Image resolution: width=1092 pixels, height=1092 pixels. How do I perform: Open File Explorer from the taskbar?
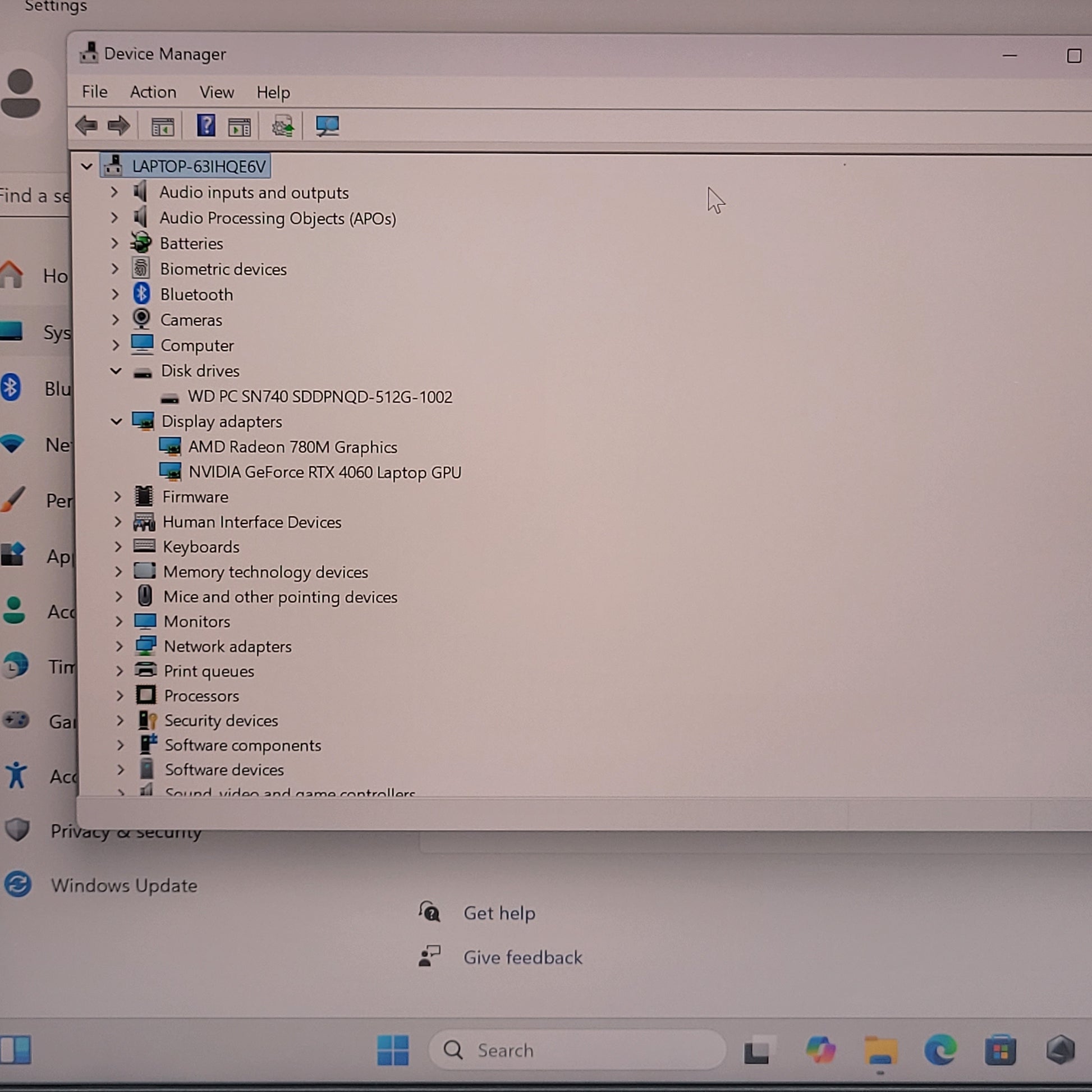coord(880,1050)
